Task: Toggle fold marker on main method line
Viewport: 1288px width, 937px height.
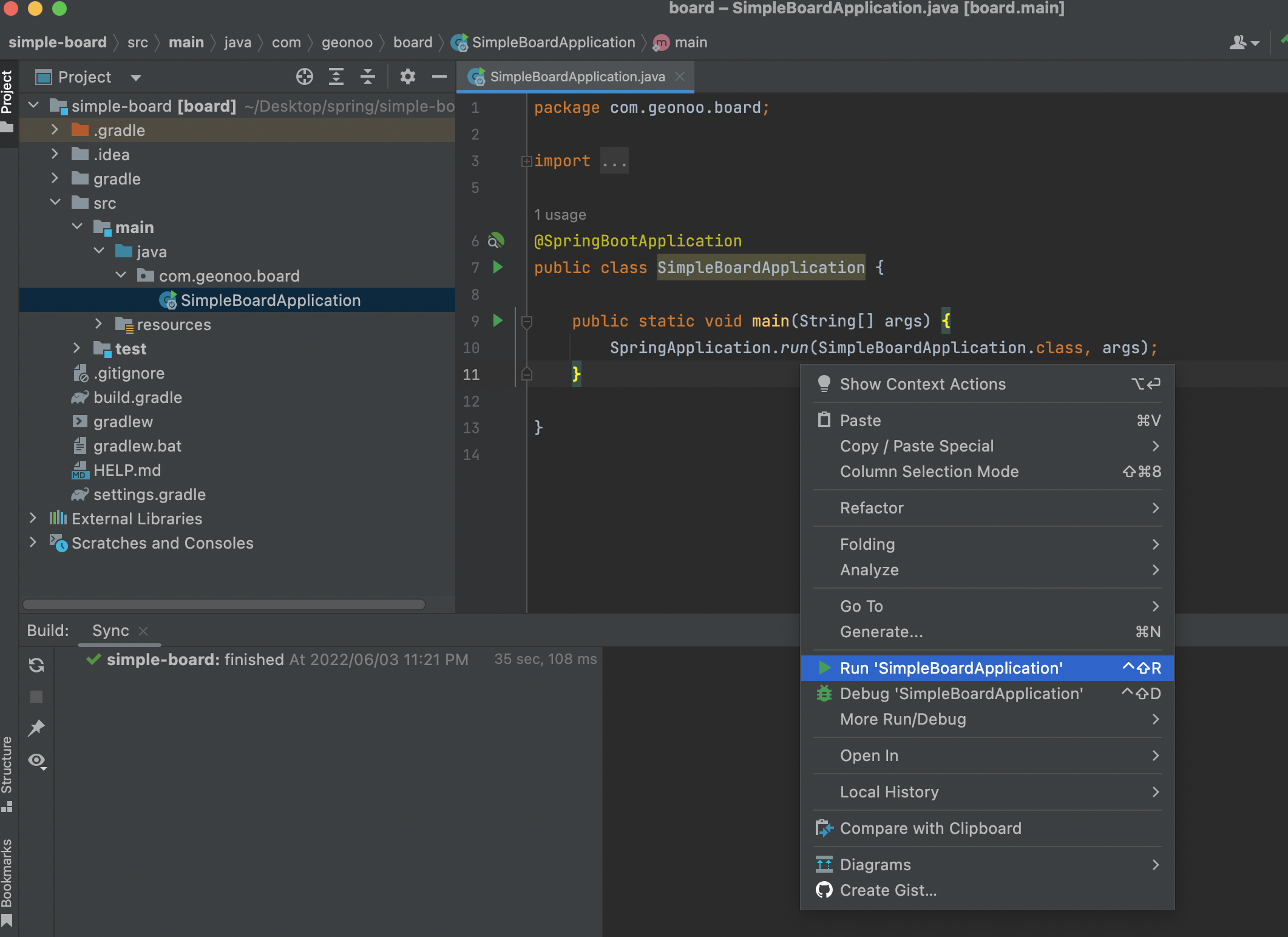Action: (x=527, y=322)
